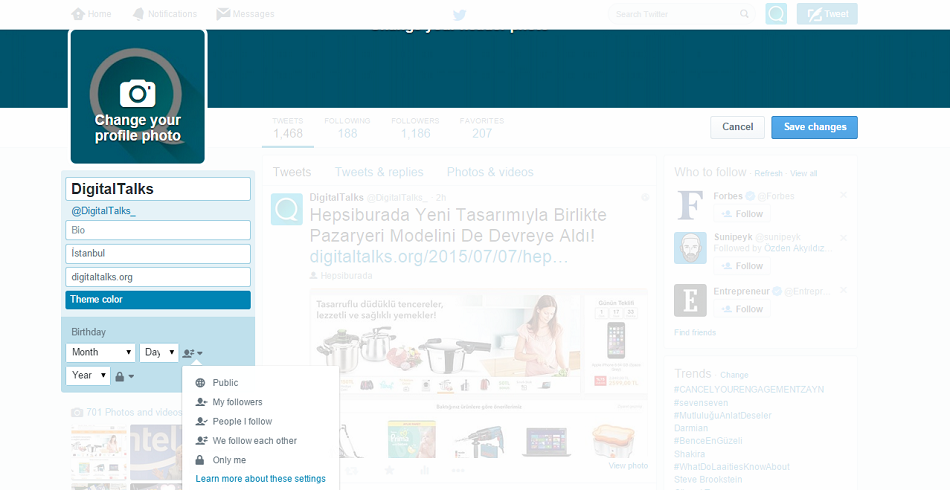Open the digitaltalks.org tweet link
The image size is (950, 490).
coord(439,256)
